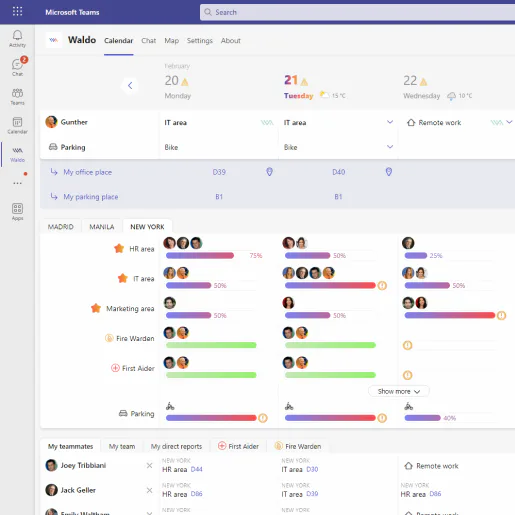Screen dimensions: 515x515
Task: Go to previous week with left arrow
Action: click(130, 86)
